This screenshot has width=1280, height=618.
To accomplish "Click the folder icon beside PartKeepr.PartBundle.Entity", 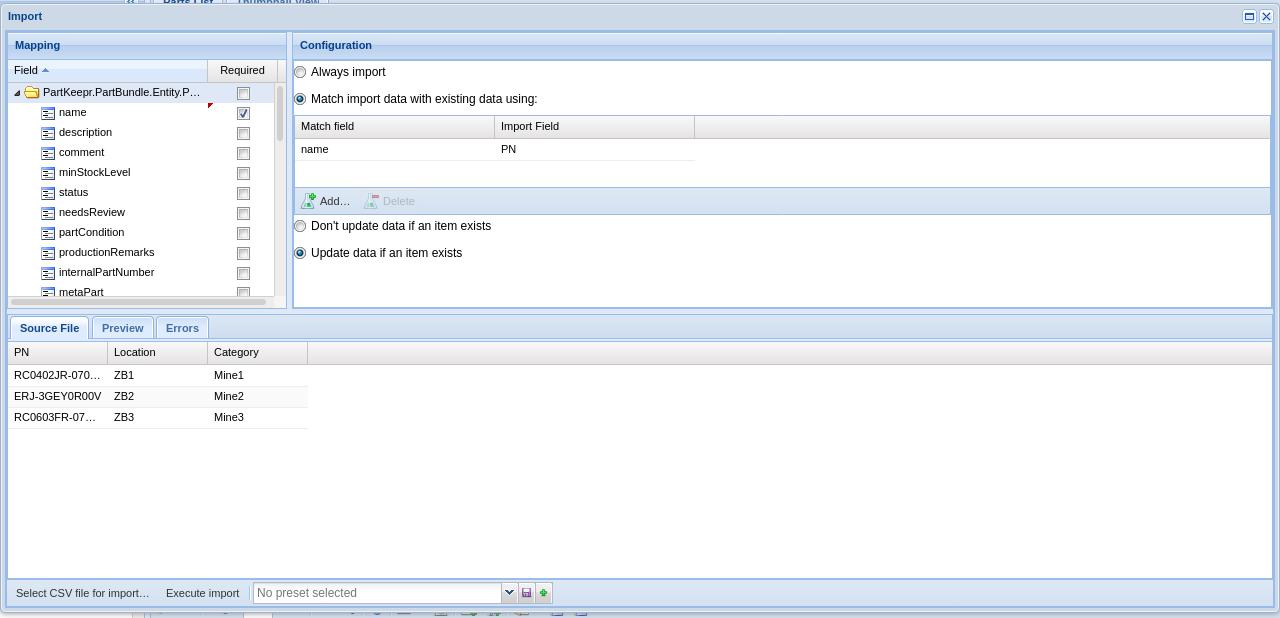I will [31, 92].
